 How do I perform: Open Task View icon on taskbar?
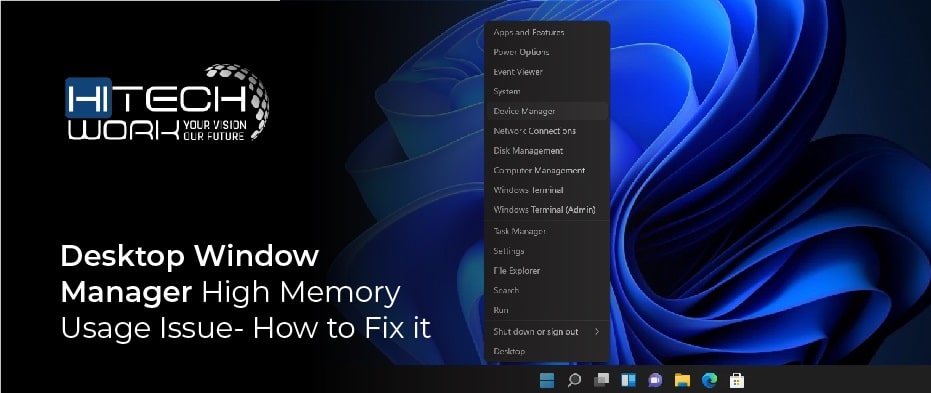(x=601, y=380)
